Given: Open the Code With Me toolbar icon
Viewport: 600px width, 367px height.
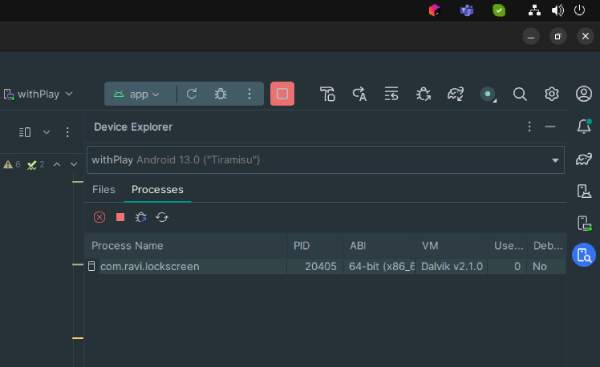Looking at the screenshot, I should [328, 94].
